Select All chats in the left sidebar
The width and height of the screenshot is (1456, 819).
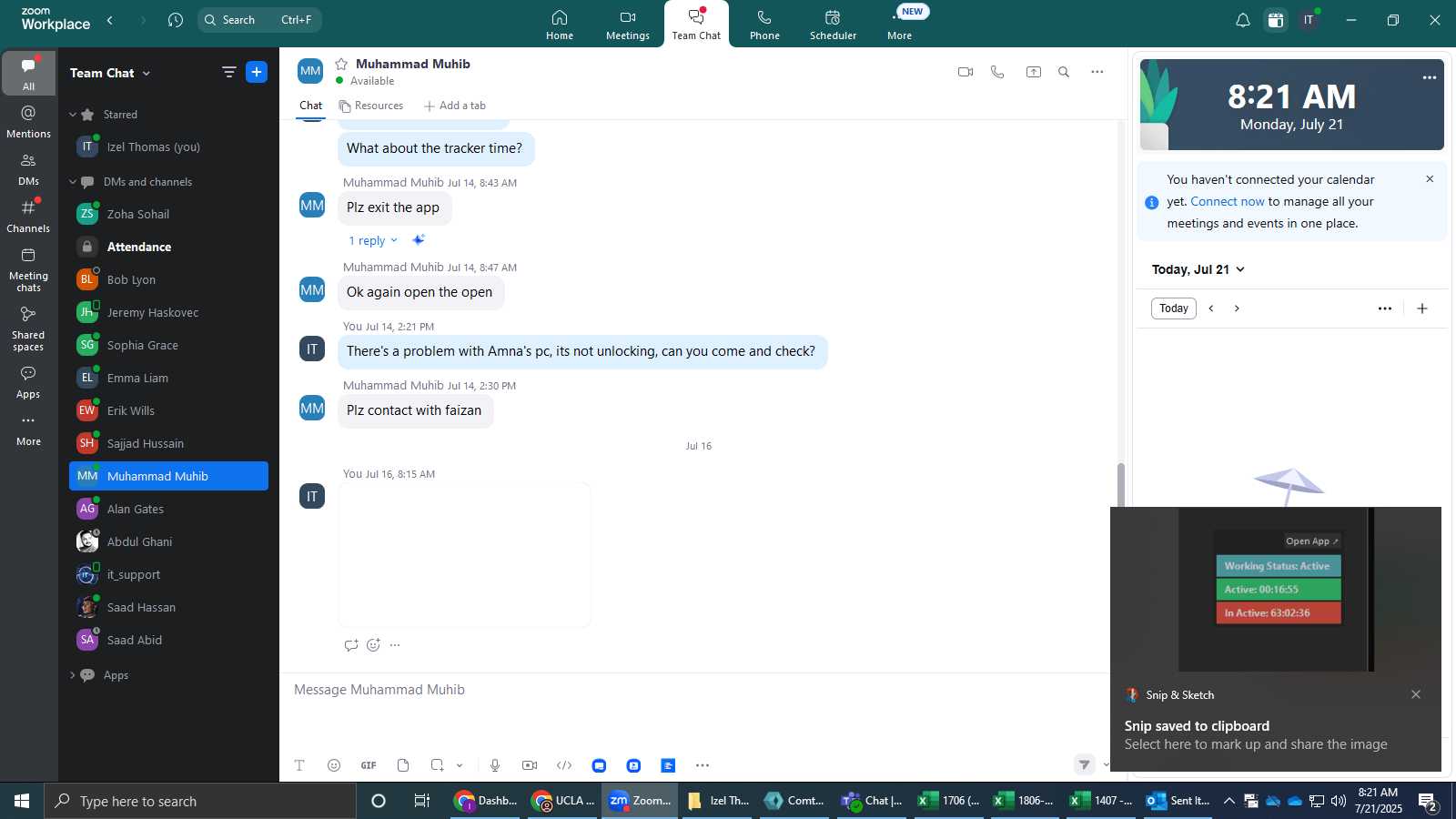click(28, 73)
